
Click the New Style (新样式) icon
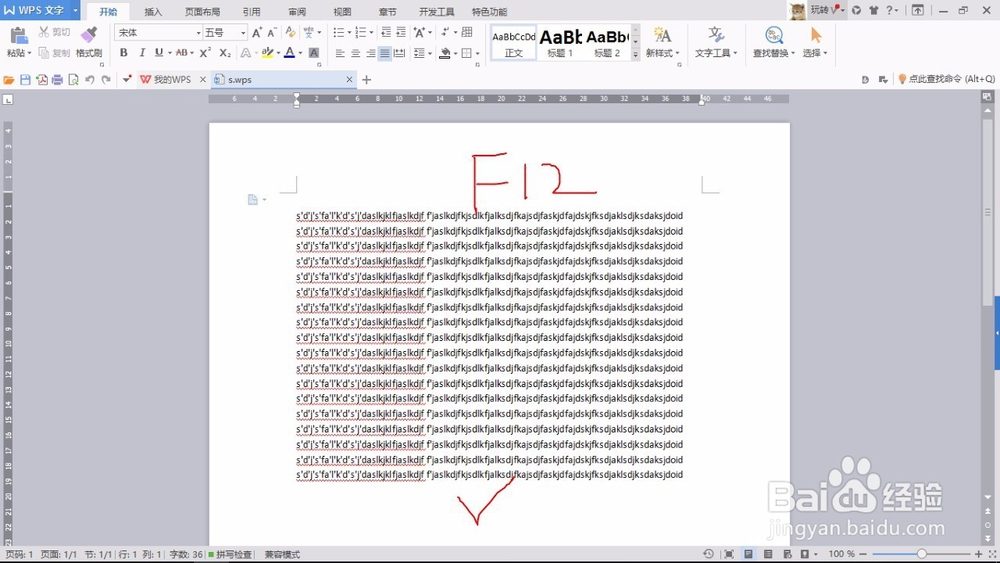click(662, 35)
